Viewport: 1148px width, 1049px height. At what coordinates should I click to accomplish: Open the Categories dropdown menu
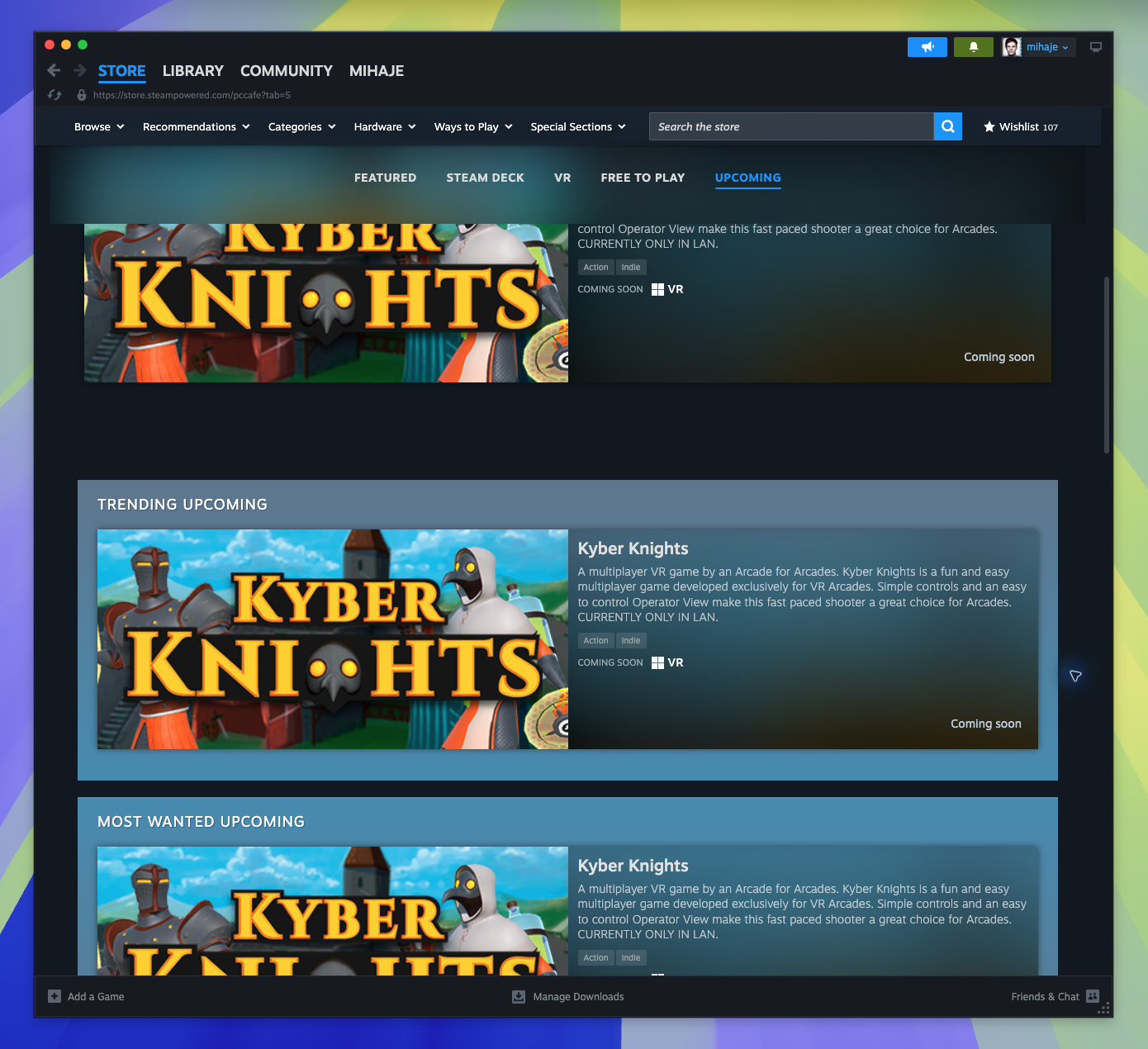(x=302, y=126)
